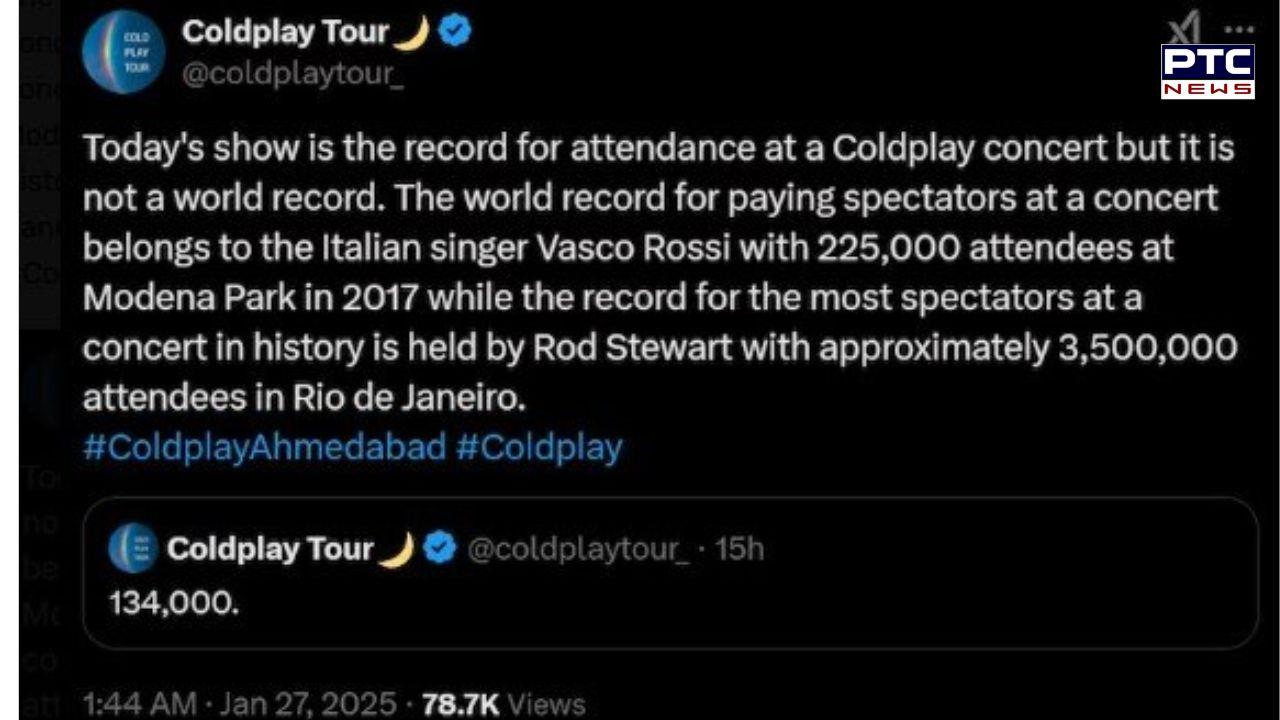Click the 15h timestamp on quoted tweet
Viewport: 1280px width, 720px height.
point(740,549)
